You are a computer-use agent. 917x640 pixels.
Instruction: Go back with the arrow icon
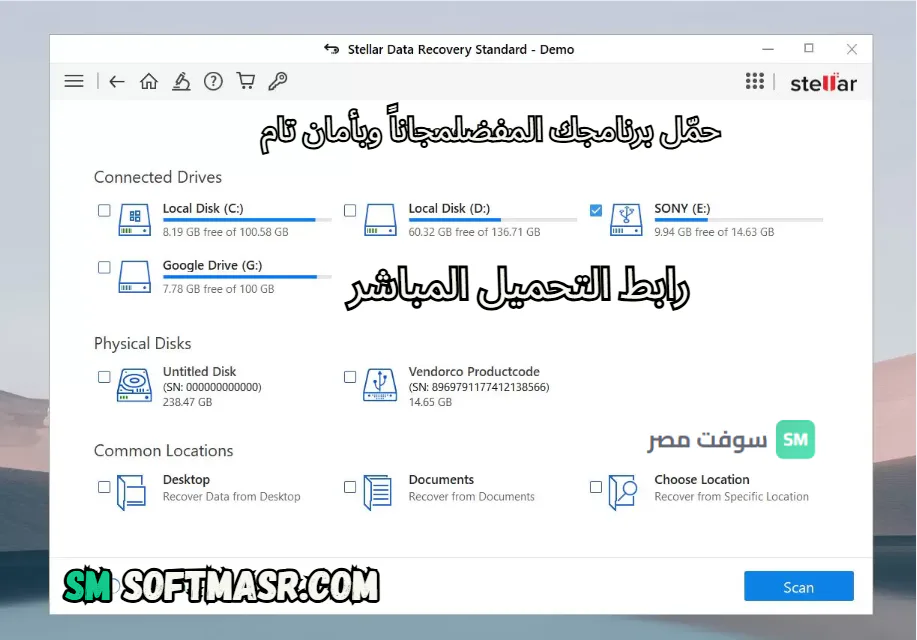click(117, 81)
